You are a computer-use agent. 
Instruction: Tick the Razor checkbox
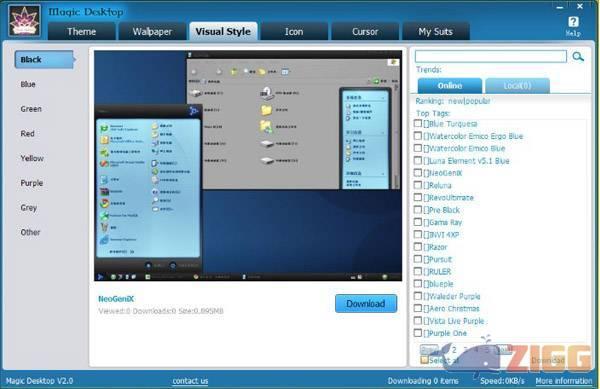coord(418,247)
